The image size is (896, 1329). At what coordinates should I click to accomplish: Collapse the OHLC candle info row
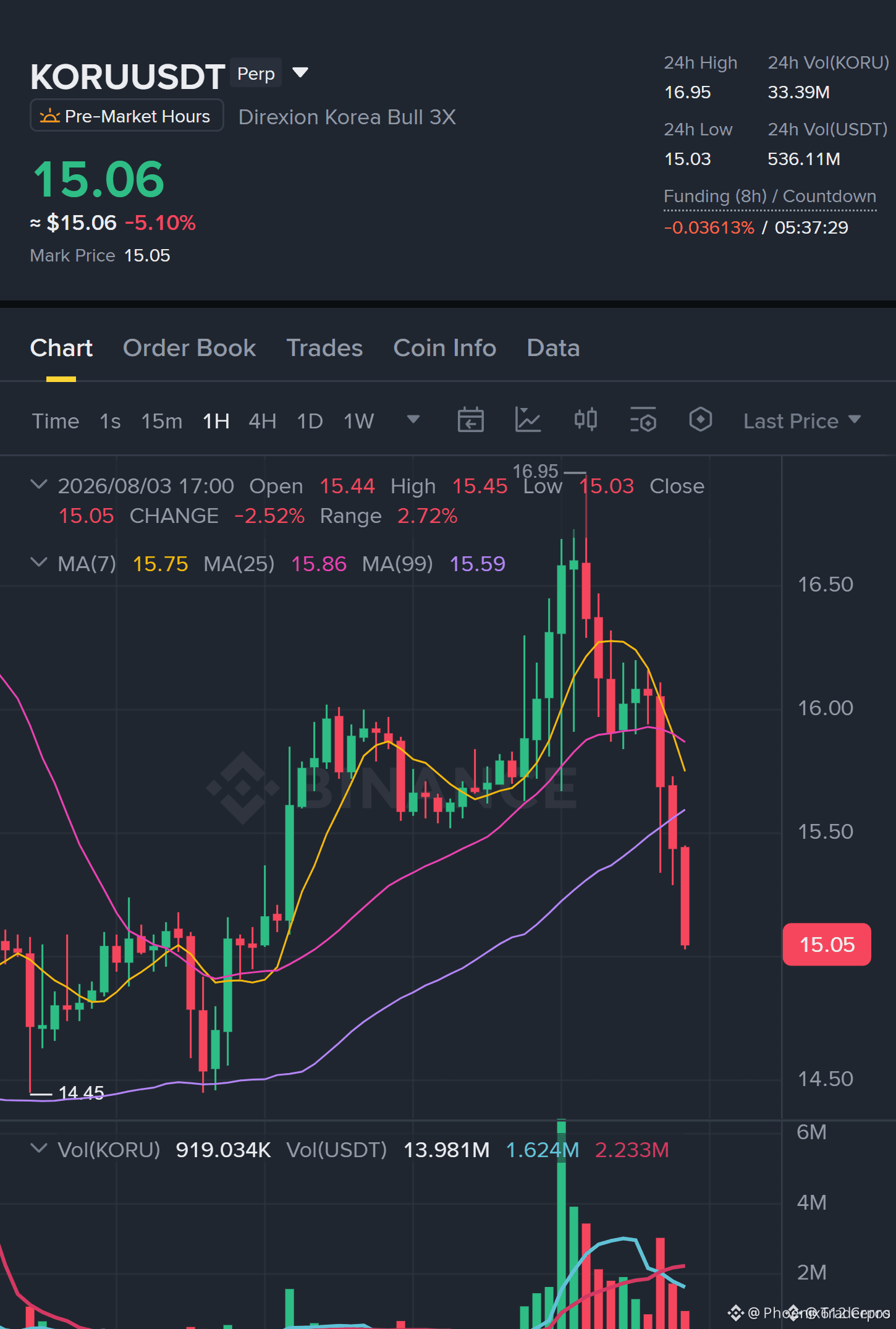click(39, 485)
